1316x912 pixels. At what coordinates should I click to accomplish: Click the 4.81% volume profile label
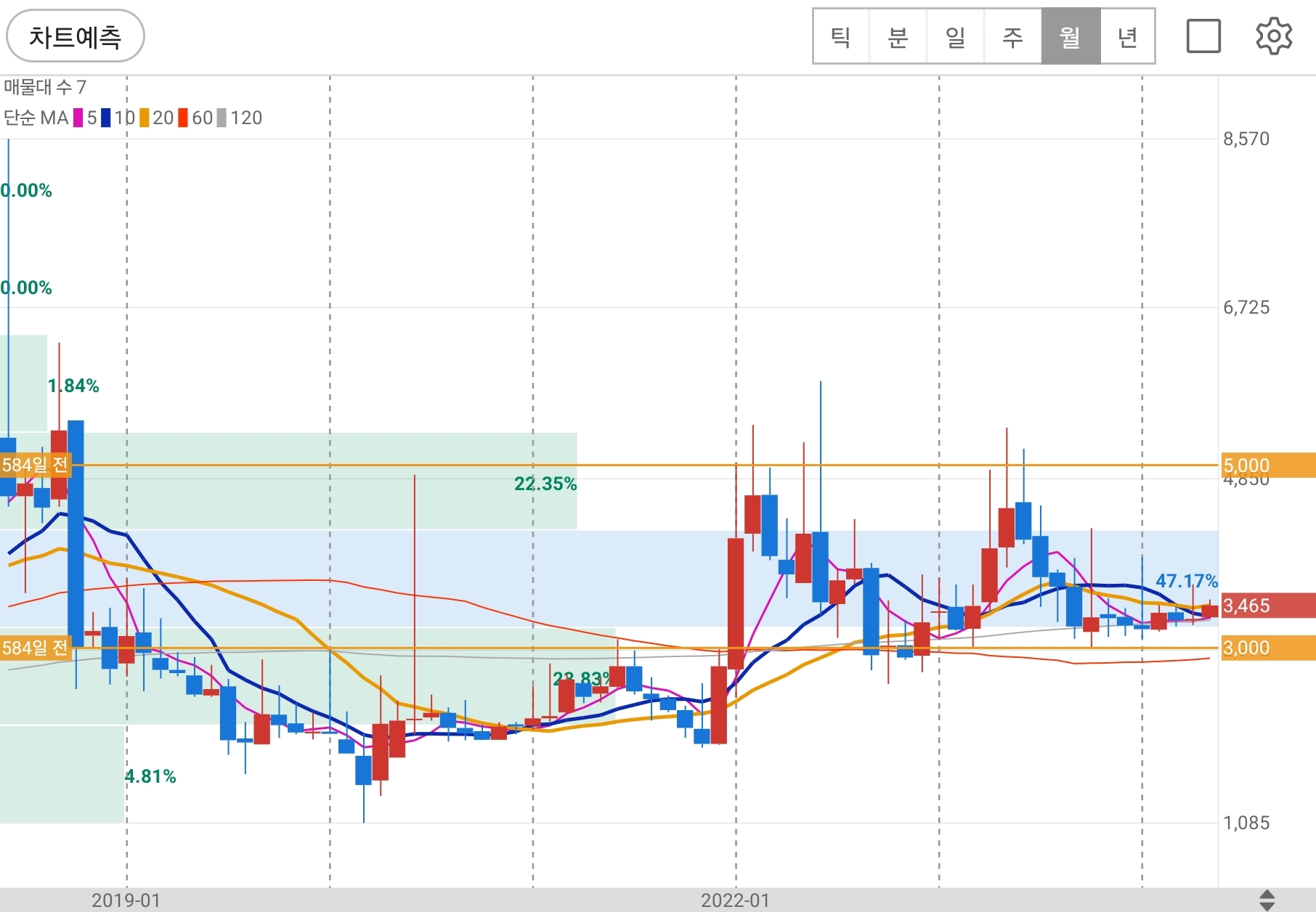pyautogui.click(x=150, y=776)
